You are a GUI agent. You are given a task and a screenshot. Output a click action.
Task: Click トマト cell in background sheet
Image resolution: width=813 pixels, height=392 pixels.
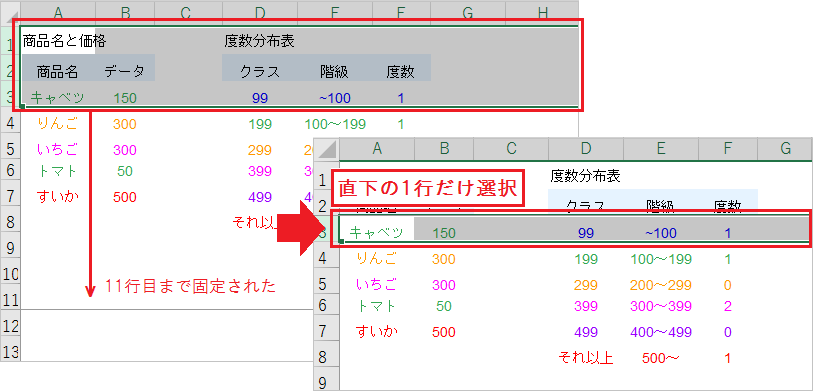click(57, 170)
